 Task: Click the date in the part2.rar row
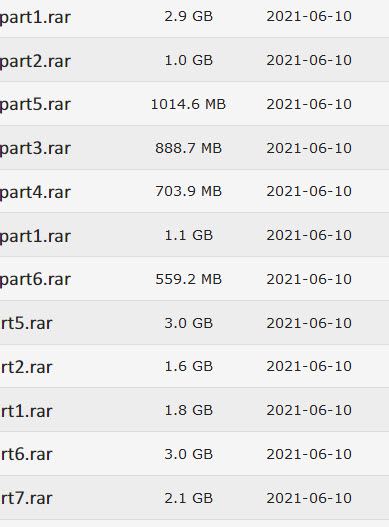[309, 60]
